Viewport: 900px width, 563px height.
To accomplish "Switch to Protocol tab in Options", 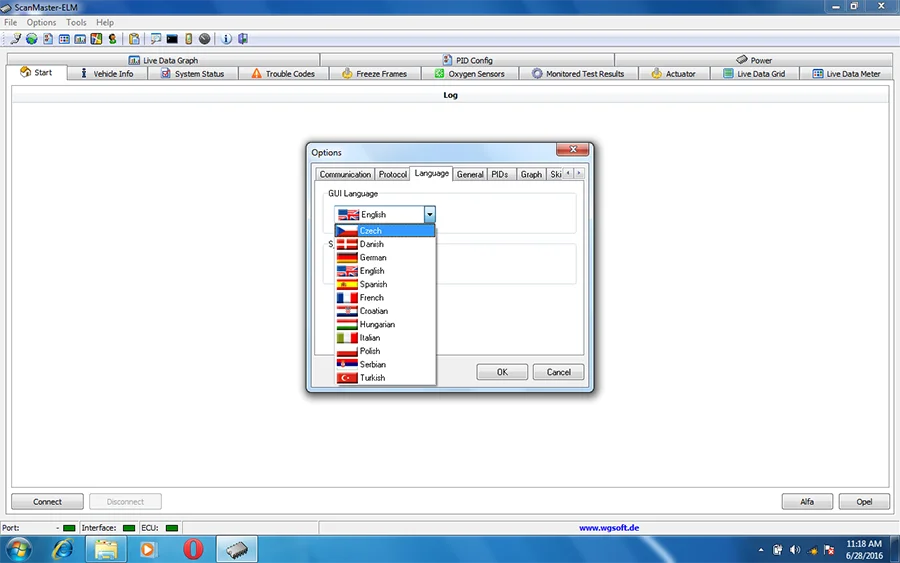I will point(393,174).
